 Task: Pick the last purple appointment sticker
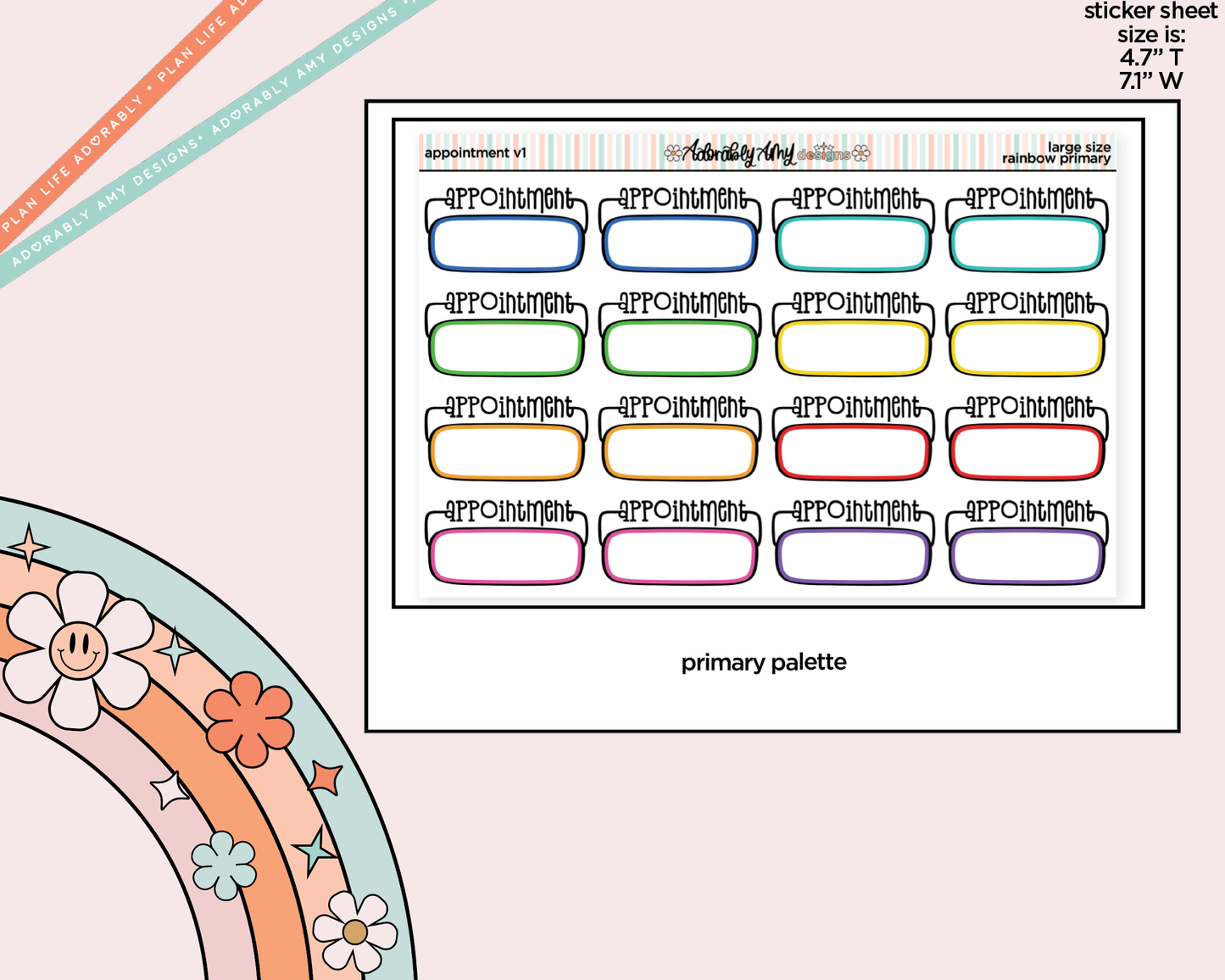pyautogui.click(x=1027, y=543)
